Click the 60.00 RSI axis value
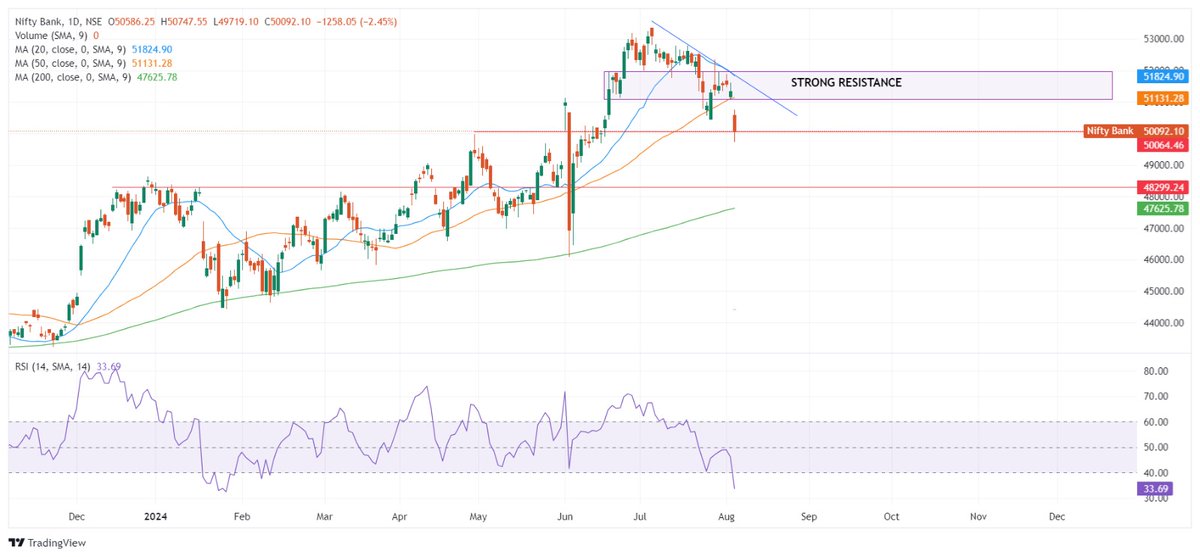The width and height of the screenshot is (1200, 557). 1158,422
